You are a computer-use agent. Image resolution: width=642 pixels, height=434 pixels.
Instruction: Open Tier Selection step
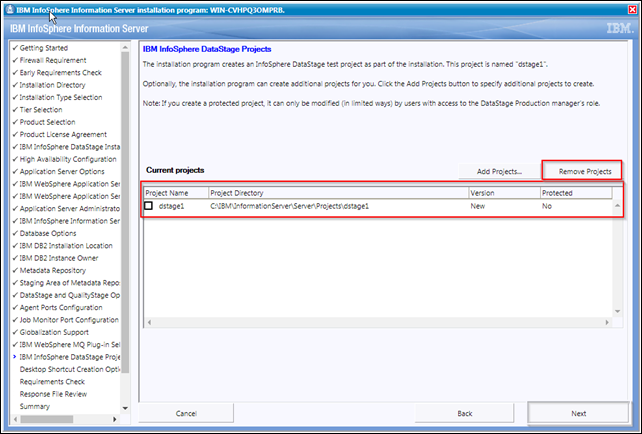click(41, 110)
